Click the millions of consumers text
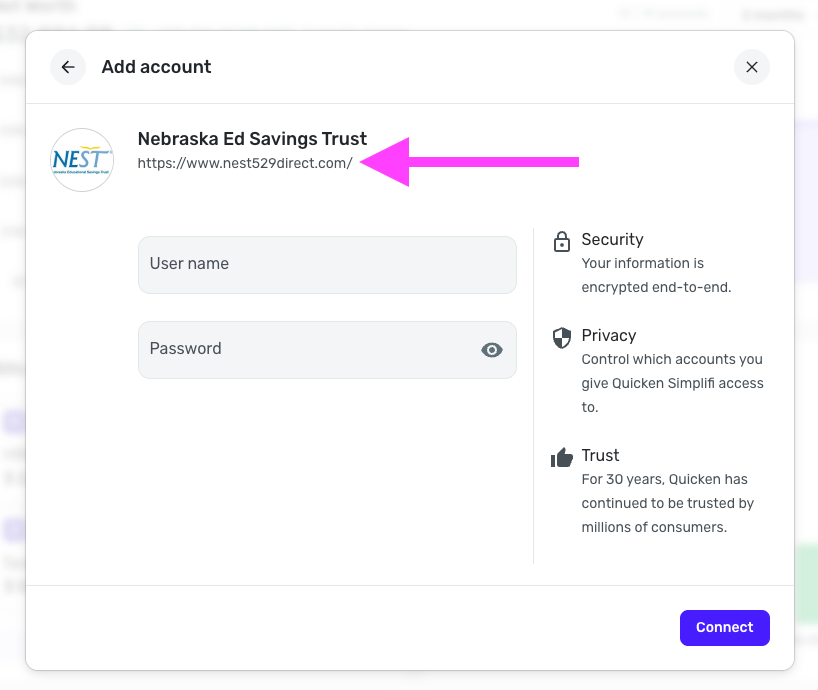This screenshot has width=818, height=690. coord(654,527)
